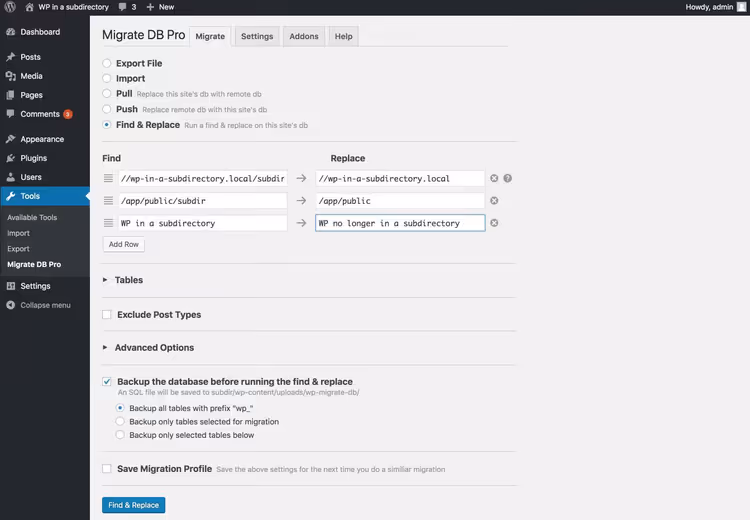
Task: Switch to the Settings tab
Action: click(257, 36)
